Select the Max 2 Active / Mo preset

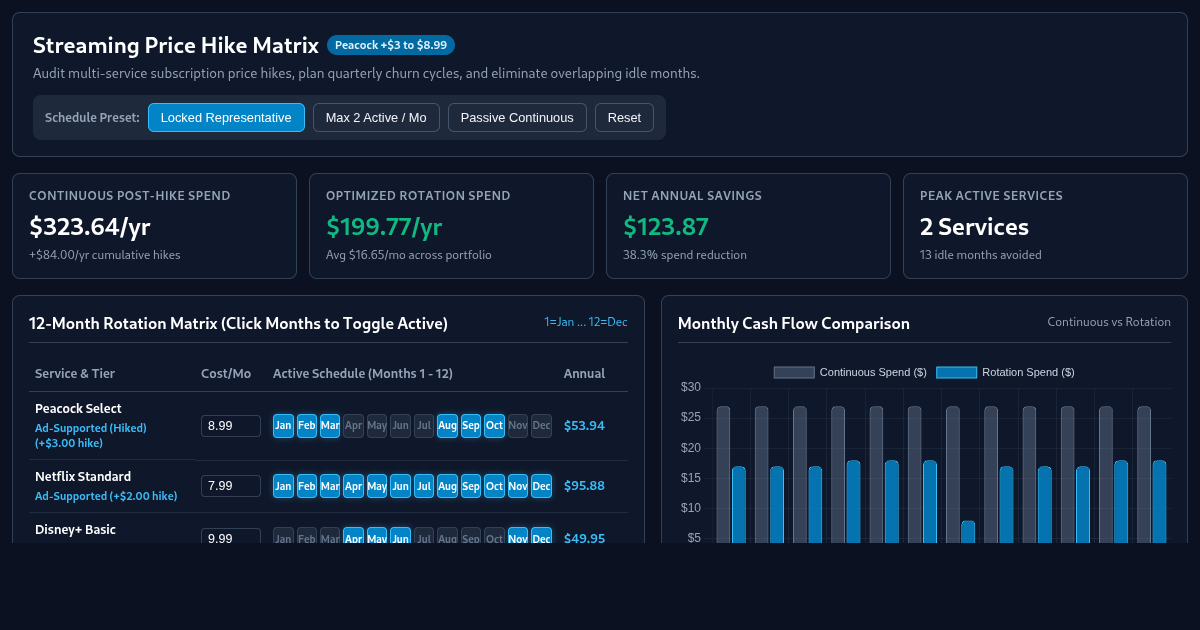[x=376, y=118]
